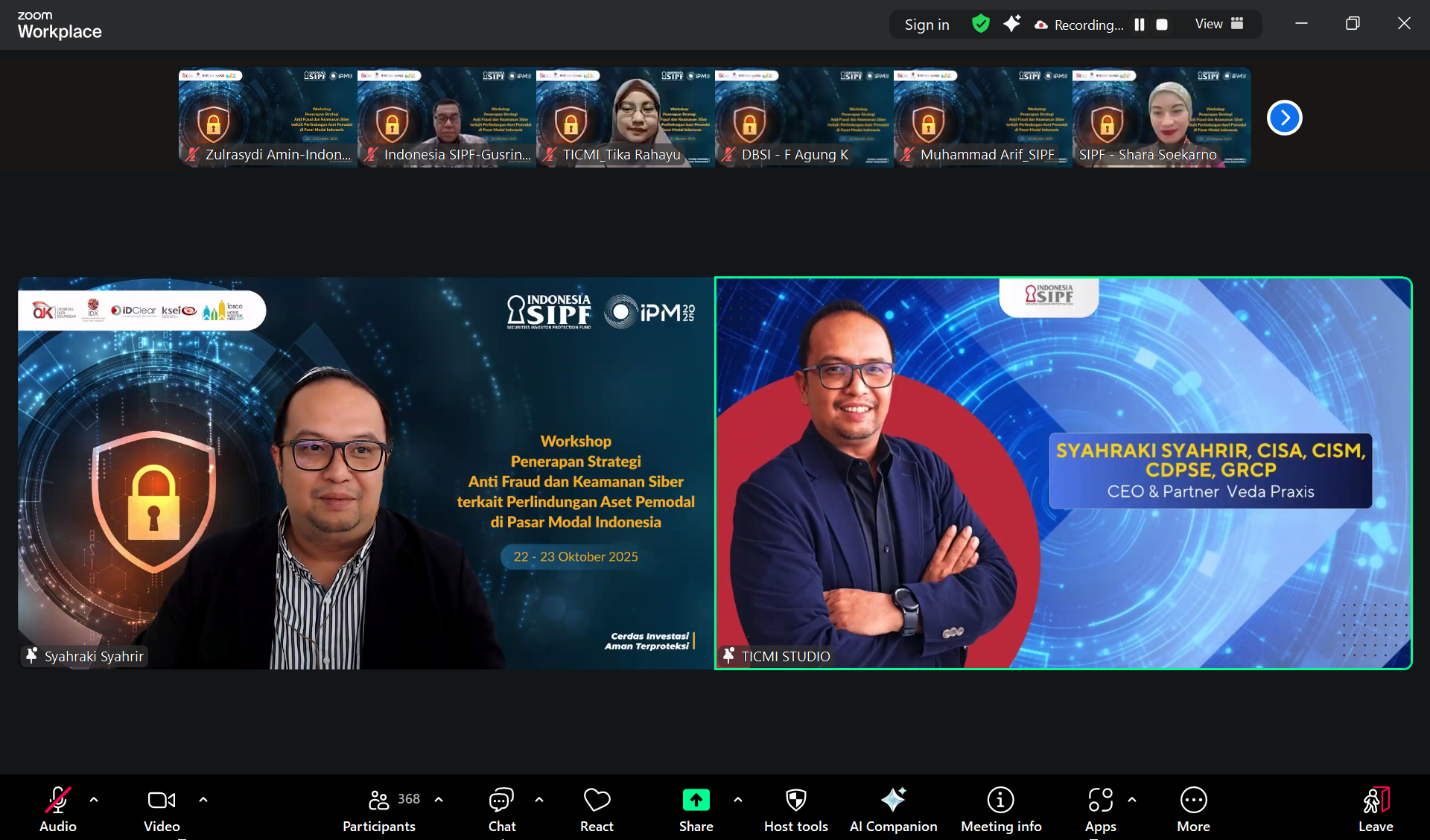Select Zulrasydi Amin thumbnail

267,118
